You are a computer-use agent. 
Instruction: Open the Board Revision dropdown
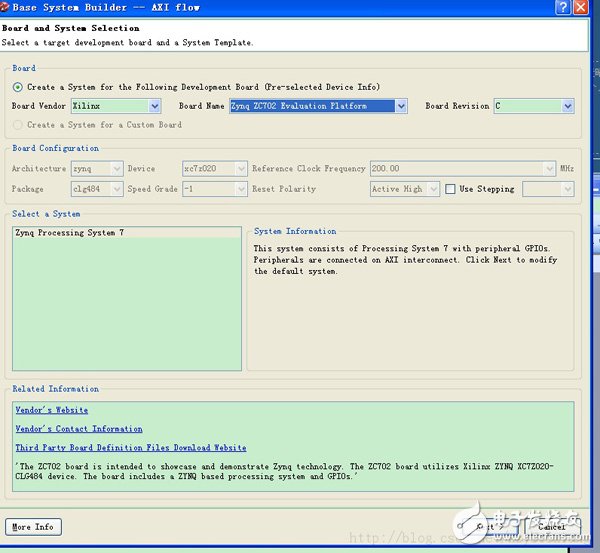click(567, 106)
